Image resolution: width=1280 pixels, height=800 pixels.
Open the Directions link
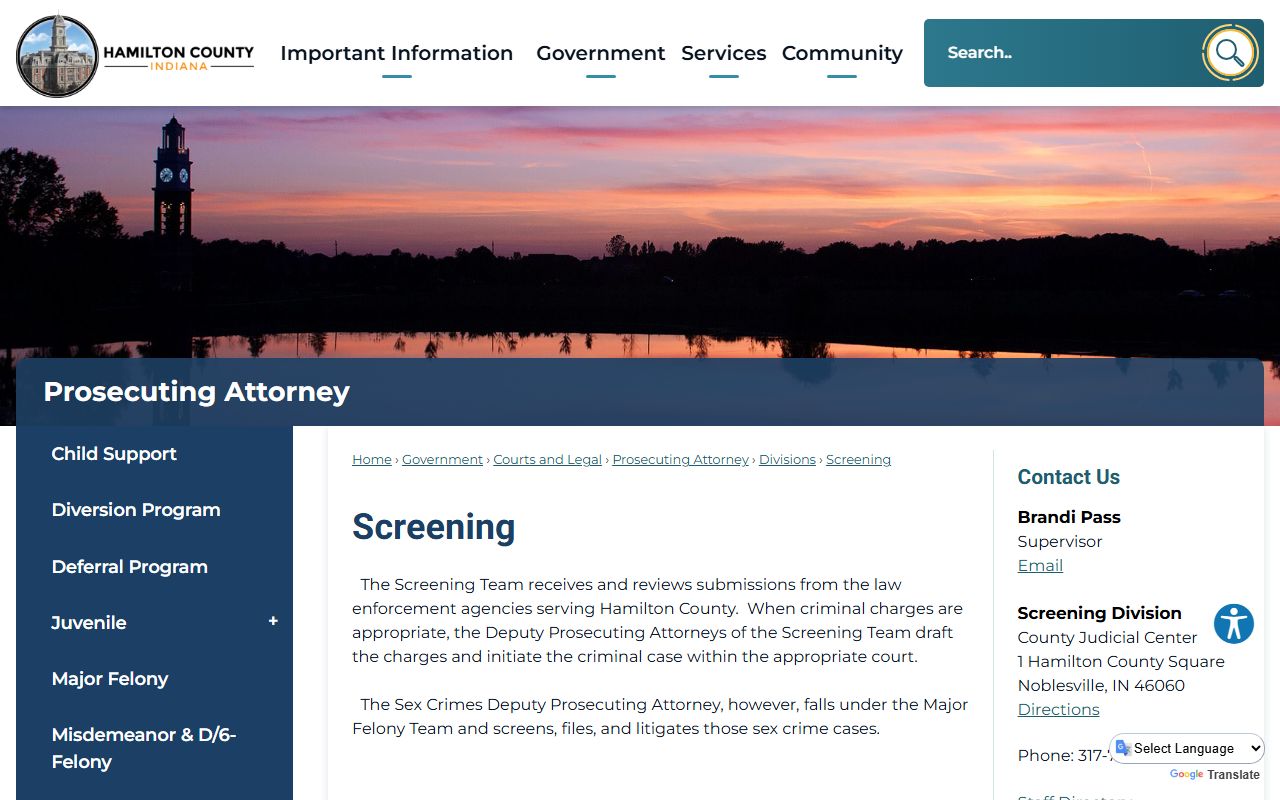click(x=1059, y=710)
